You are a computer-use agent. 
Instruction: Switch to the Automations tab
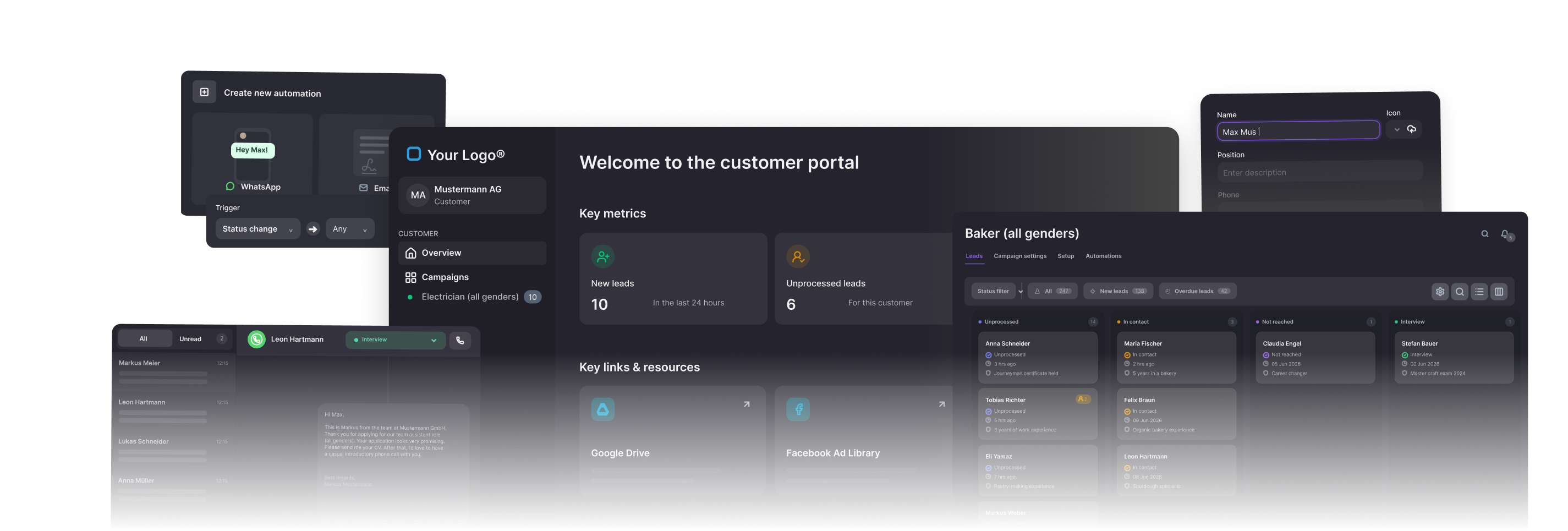click(1103, 256)
